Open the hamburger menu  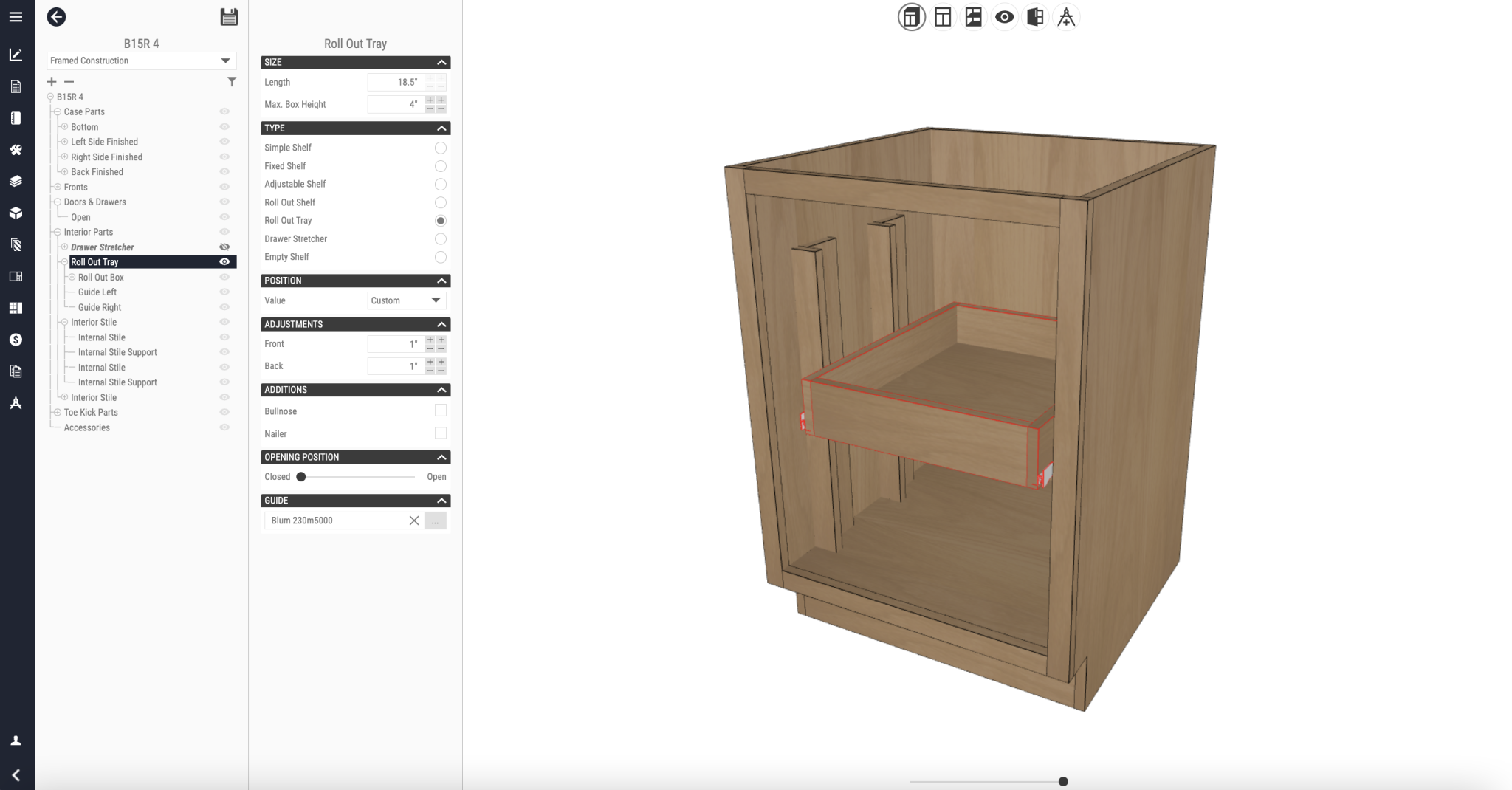(16, 17)
